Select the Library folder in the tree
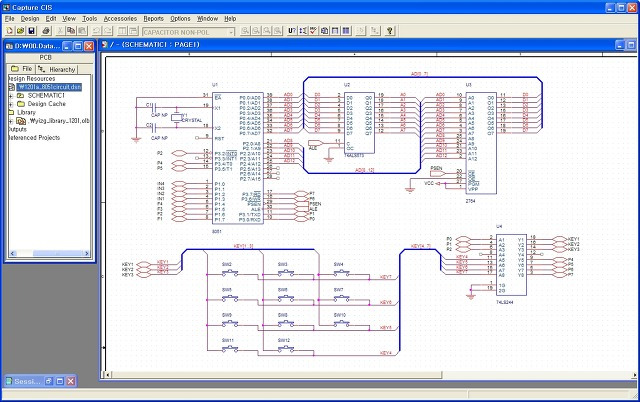640x402 pixels. 27,112
